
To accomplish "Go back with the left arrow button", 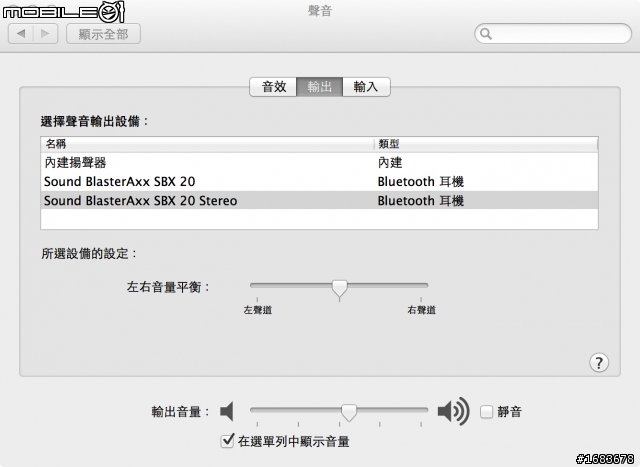I will click(21, 33).
